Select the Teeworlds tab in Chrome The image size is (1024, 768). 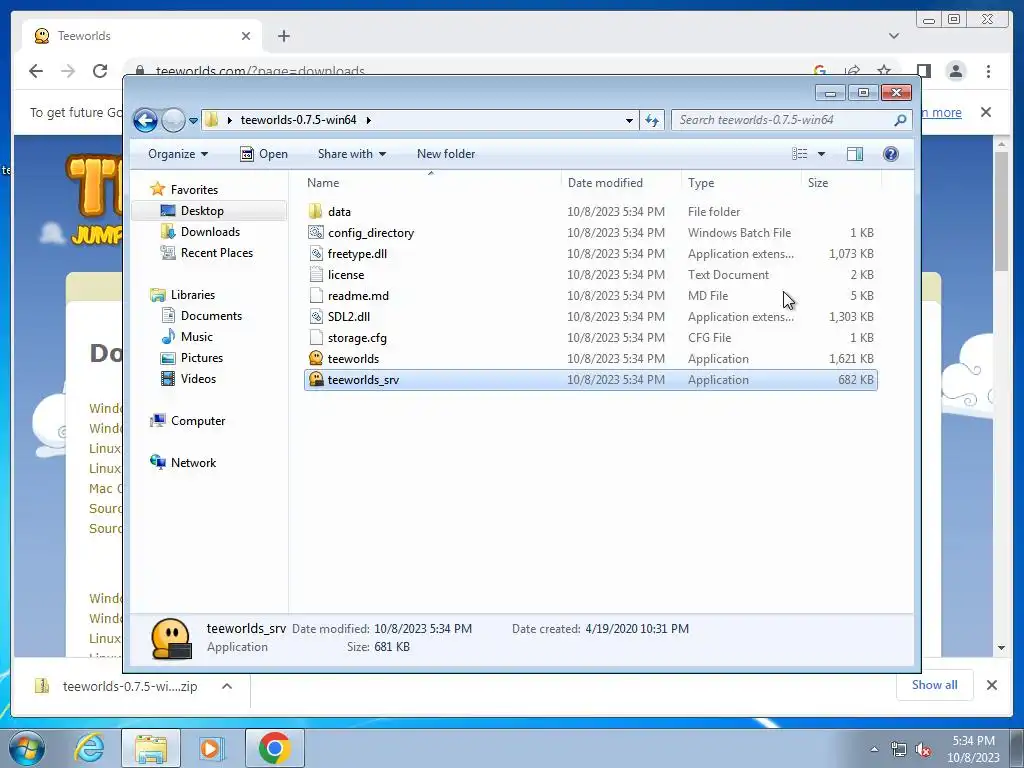[x=142, y=36]
